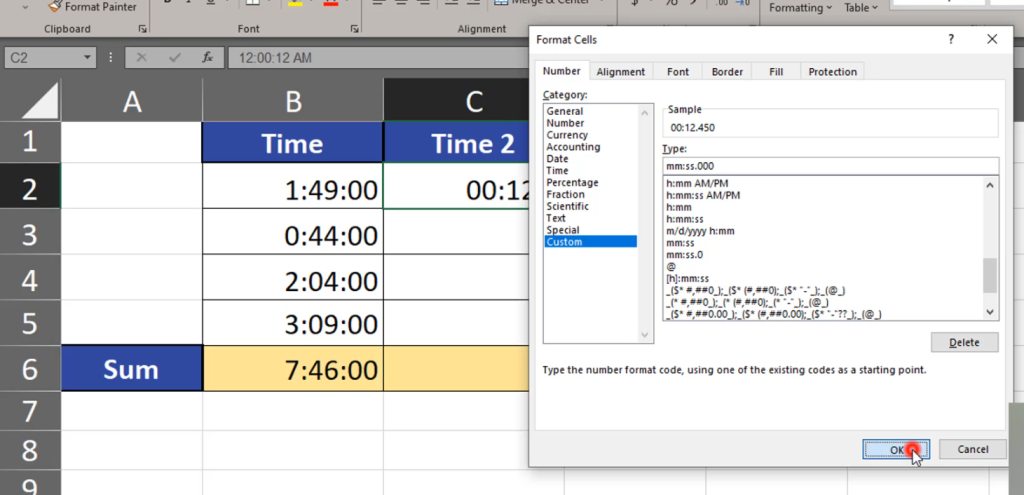Select the Time category in the list
The width and height of the screenshot is (1024, 495).
[557, 171]
